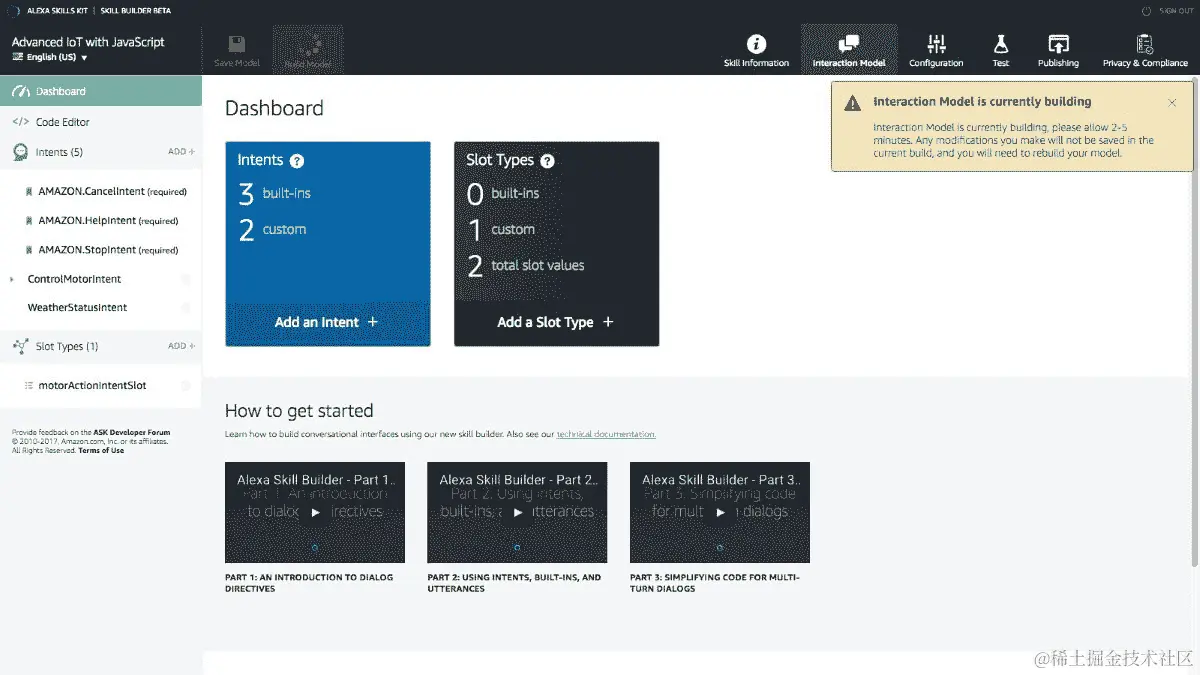Play Alexa Skill Builder Part 1 video

[315, 512]
